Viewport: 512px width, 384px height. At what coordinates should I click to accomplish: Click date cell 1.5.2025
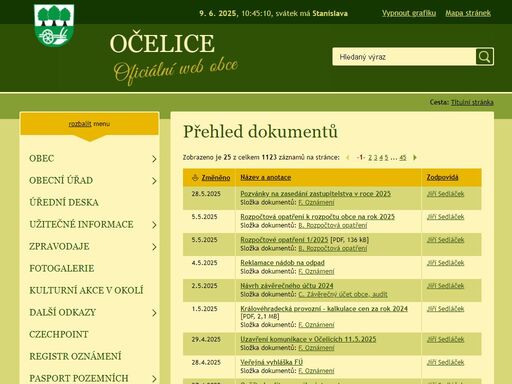204,309
